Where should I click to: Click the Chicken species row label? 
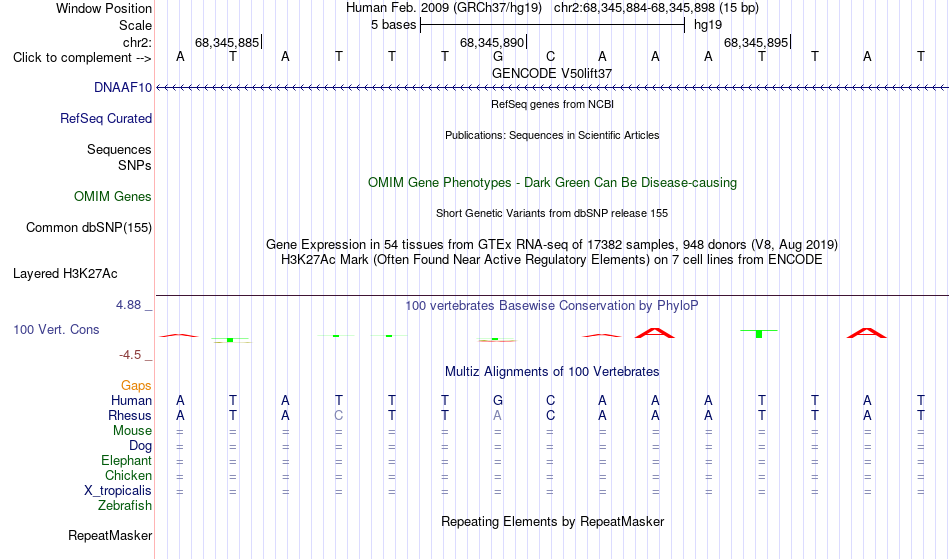pos(128,476)
